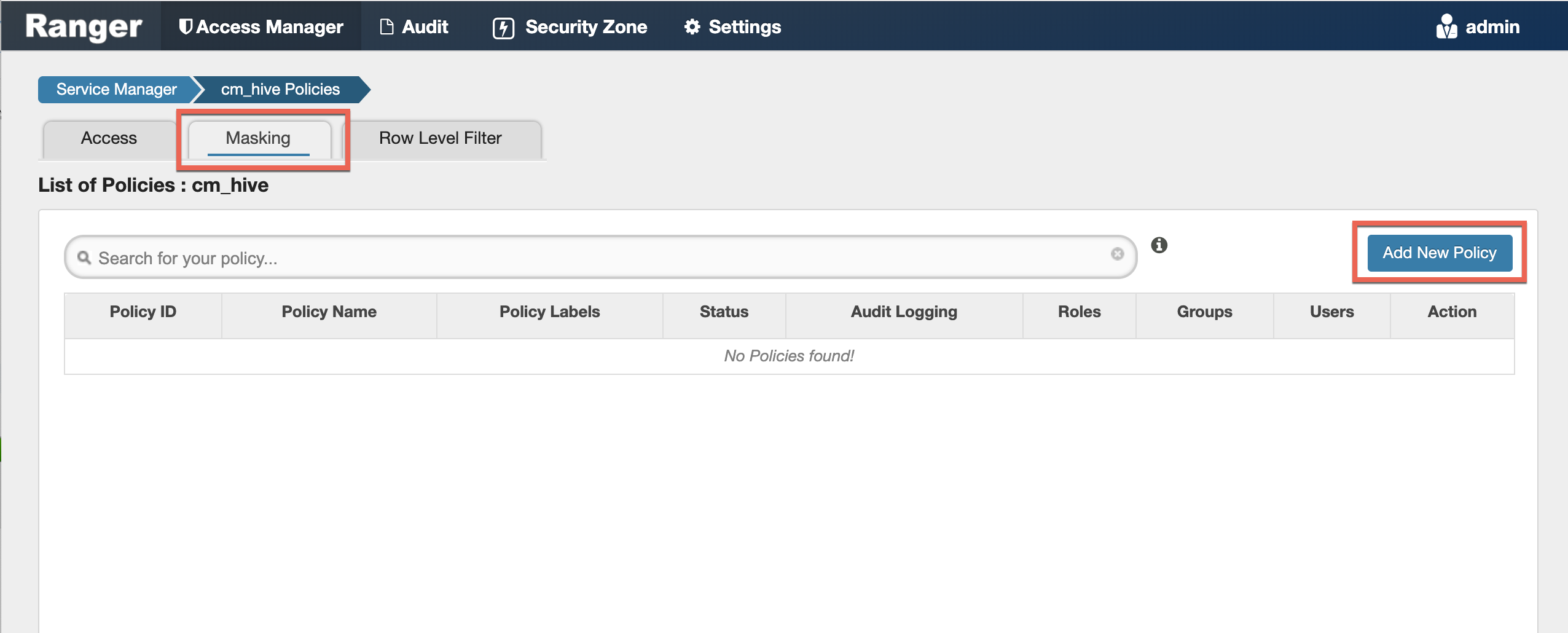Click the Audit document icon

pyautogui.click(x=386, y=27)
